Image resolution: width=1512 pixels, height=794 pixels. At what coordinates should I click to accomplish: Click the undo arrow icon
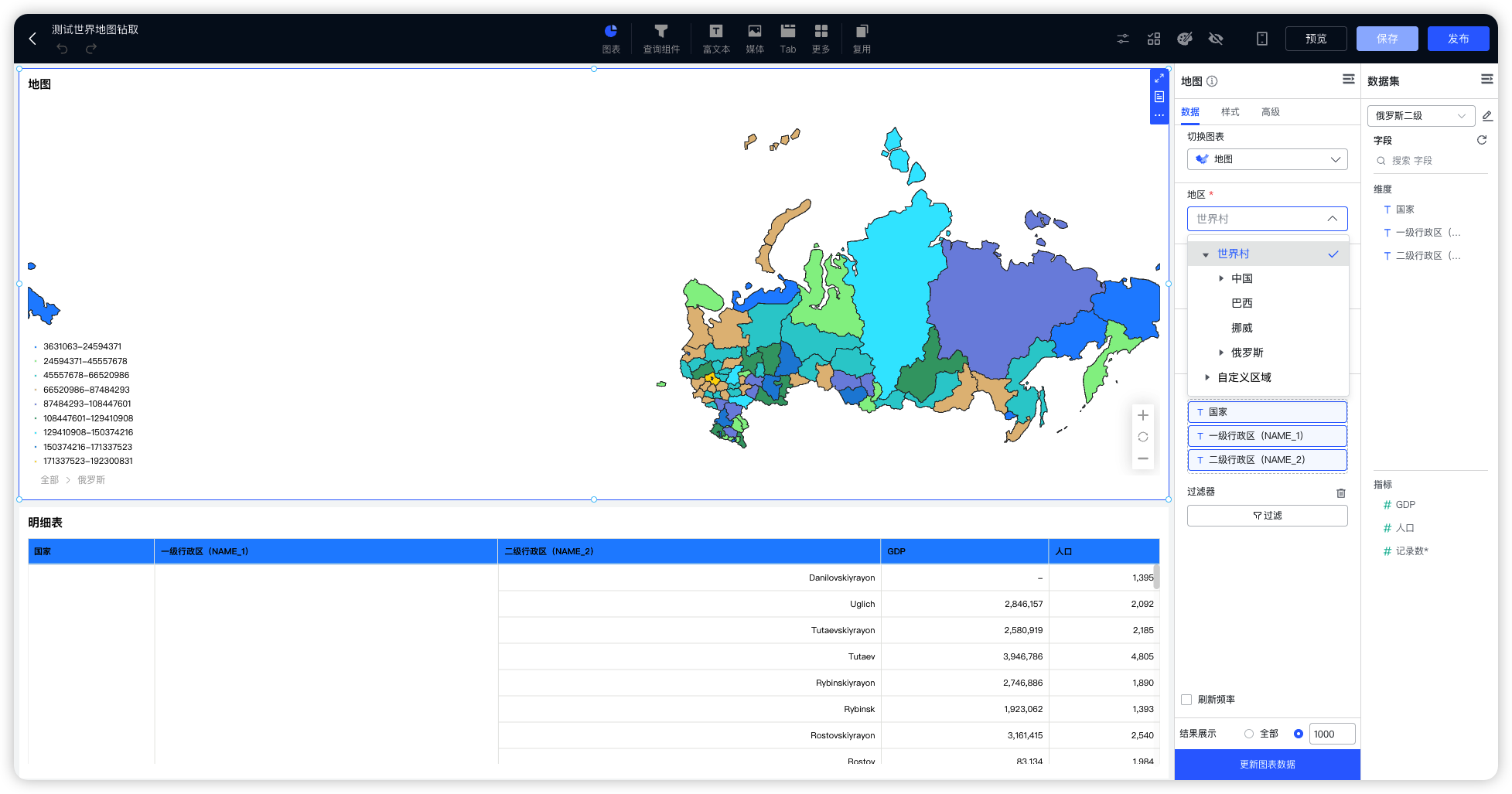coord(61,48)
